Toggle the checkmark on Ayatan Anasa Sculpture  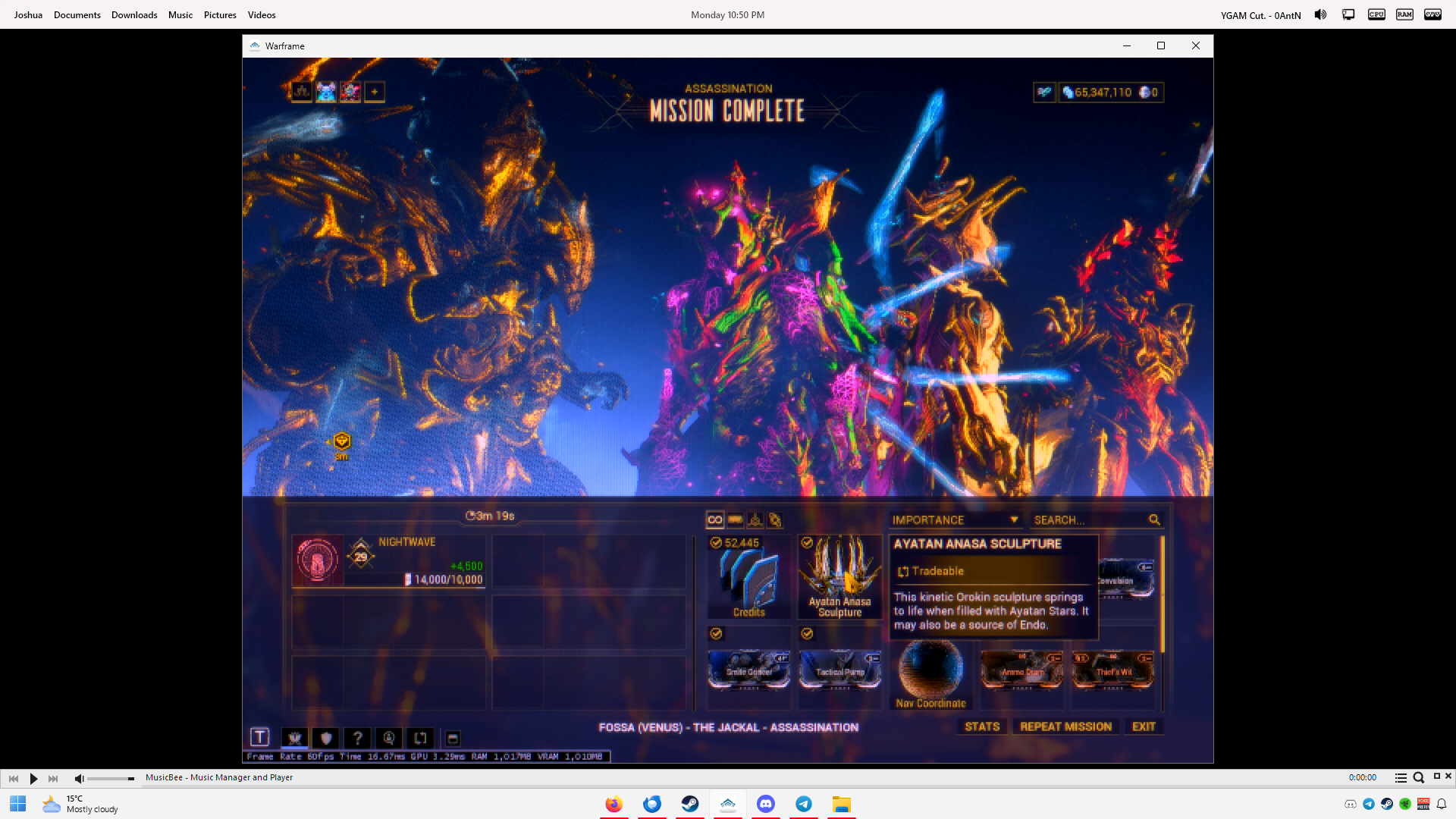coord(807,543)
